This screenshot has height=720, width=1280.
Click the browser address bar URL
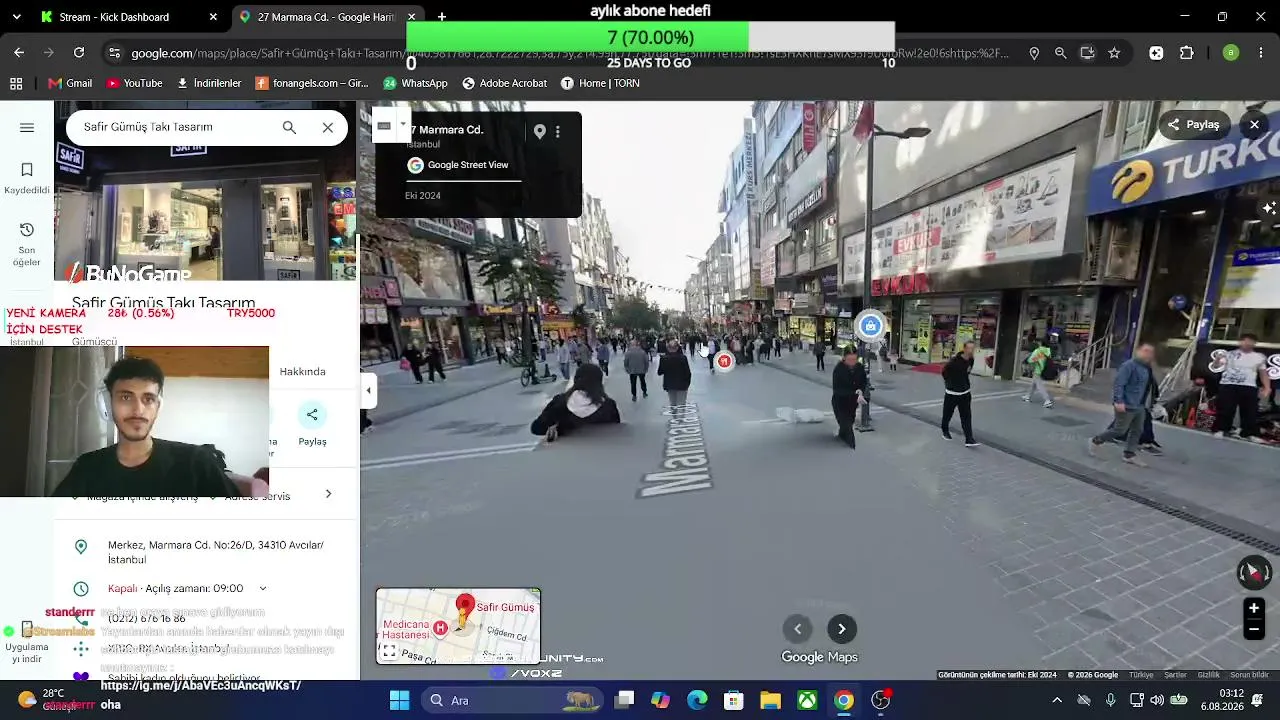tap(570, 53)
